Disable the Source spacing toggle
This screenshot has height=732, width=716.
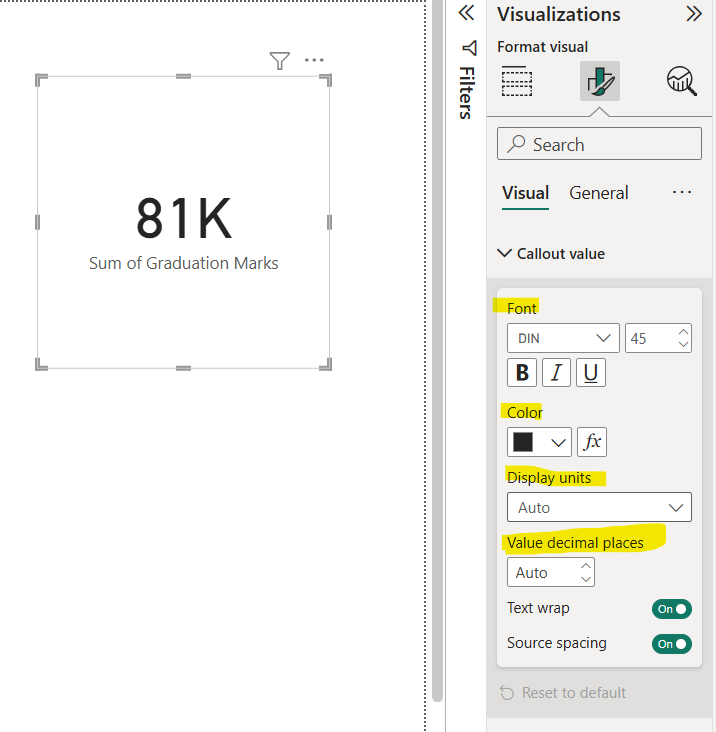point(671,644)
